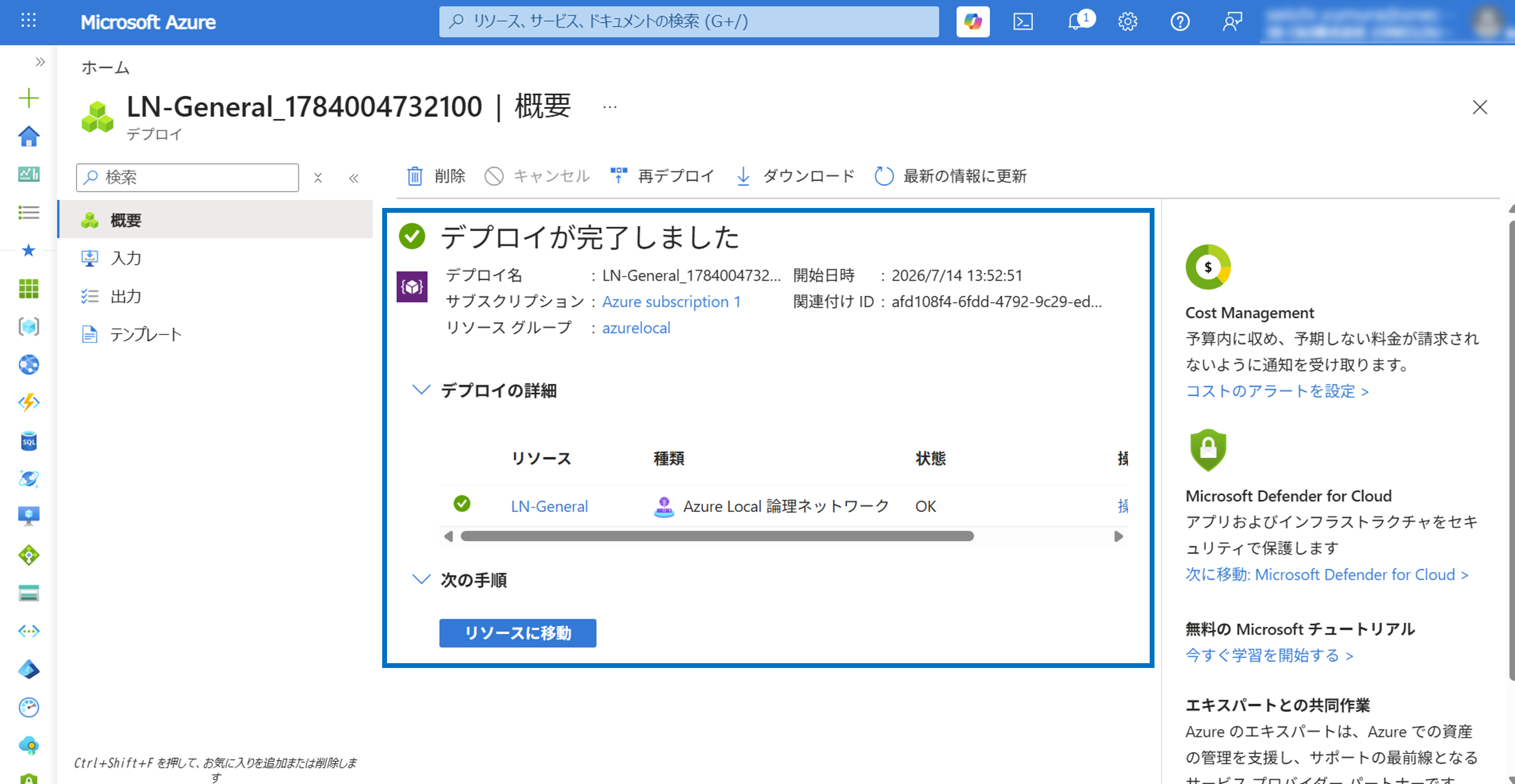
Task: Open Azure Cosmos DB icon in sidebar
Action: [x=28, y=479]
